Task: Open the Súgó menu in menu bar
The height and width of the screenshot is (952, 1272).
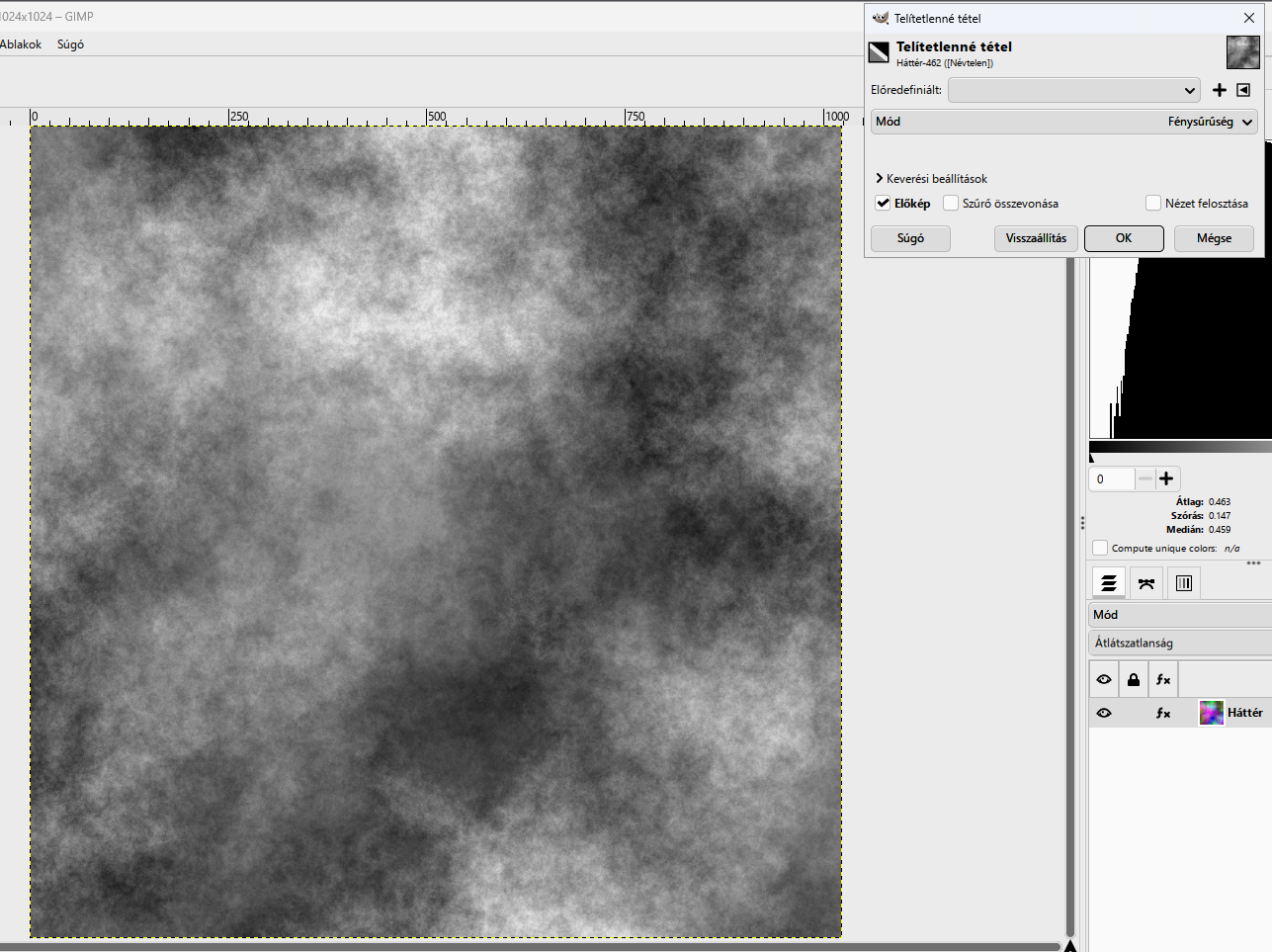Action: pyautogui.click(x=70, y=44)
